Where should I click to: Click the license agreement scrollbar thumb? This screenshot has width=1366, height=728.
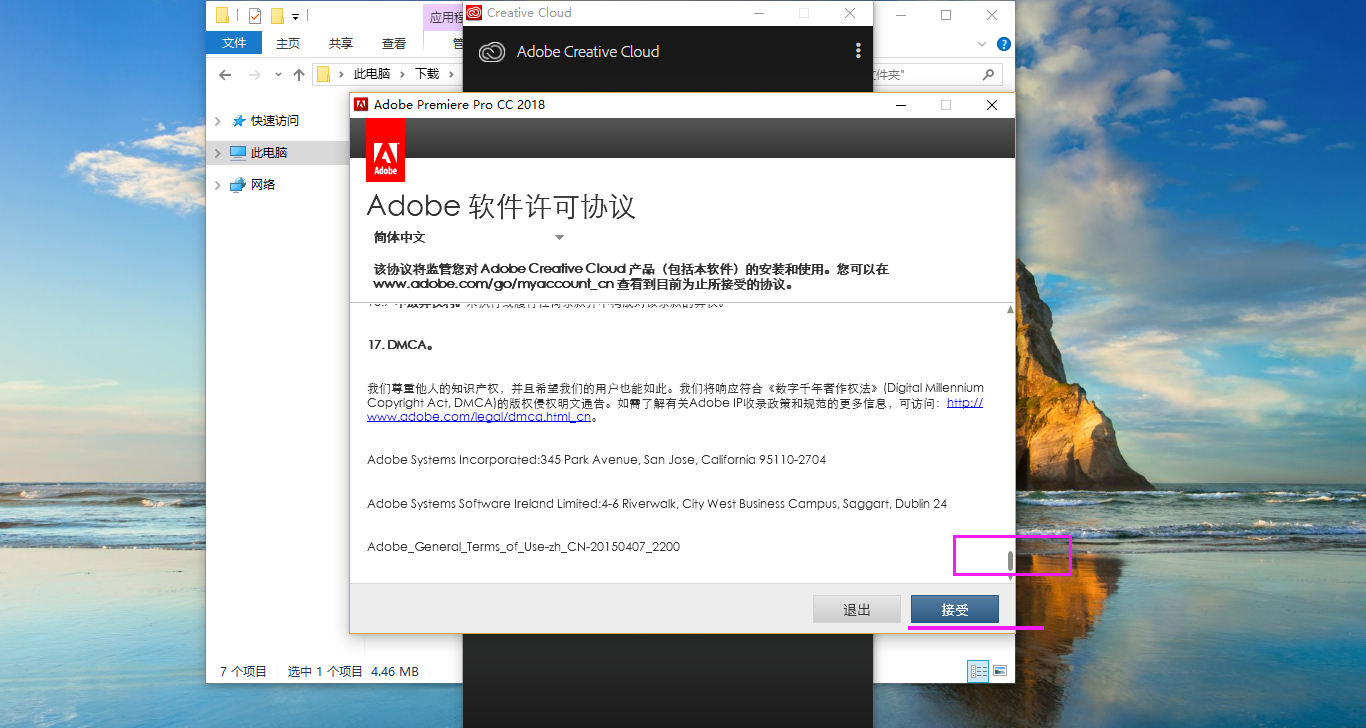coord(1010,560)
